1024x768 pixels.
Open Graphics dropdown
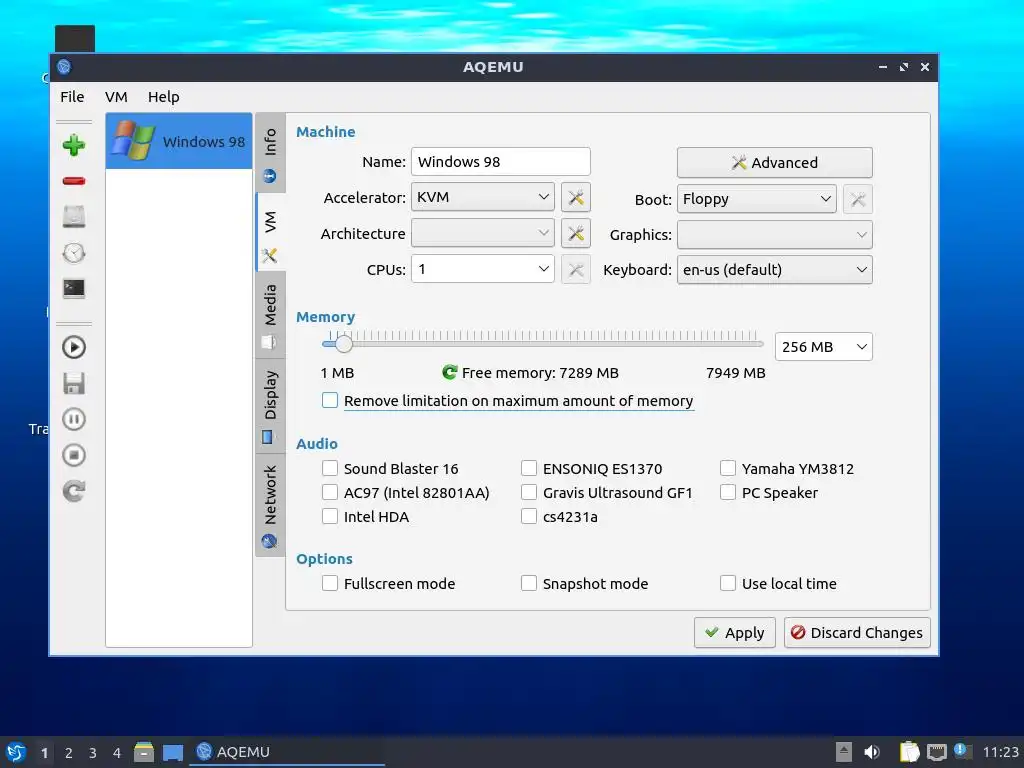(x=775, y=234)
